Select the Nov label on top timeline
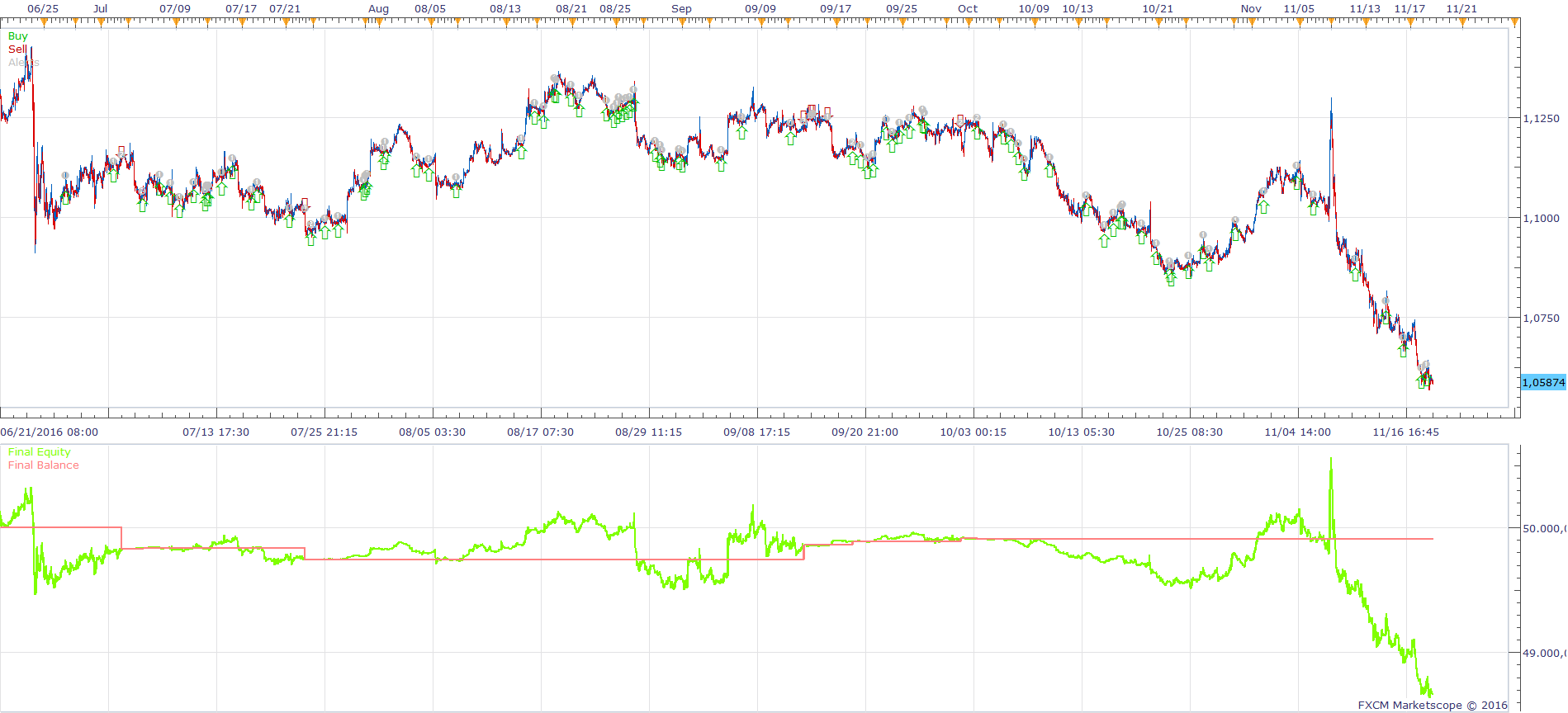The image size is (1568, 713). (x=1251, y=9)
